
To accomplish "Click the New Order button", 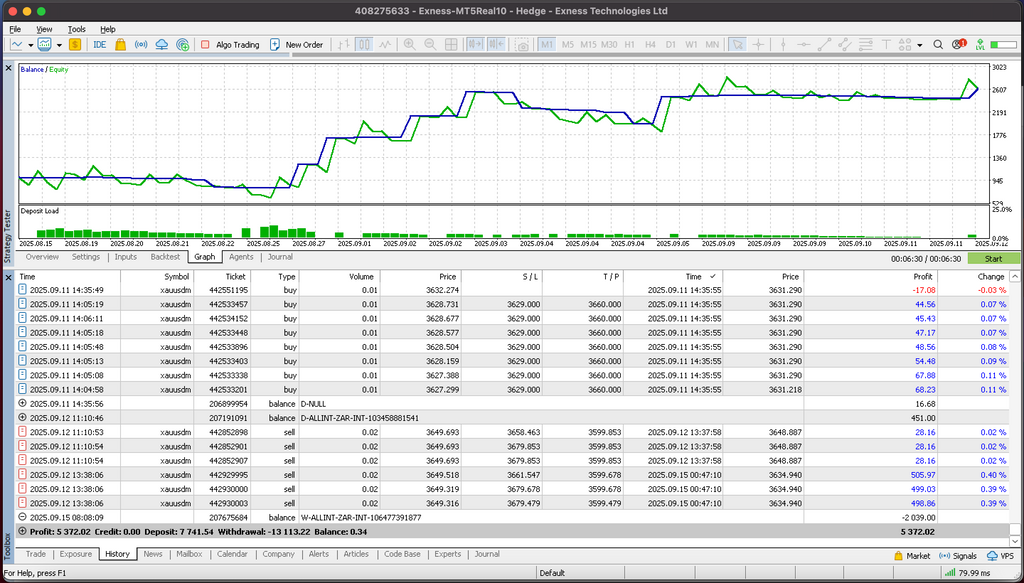I will (296, 44).
